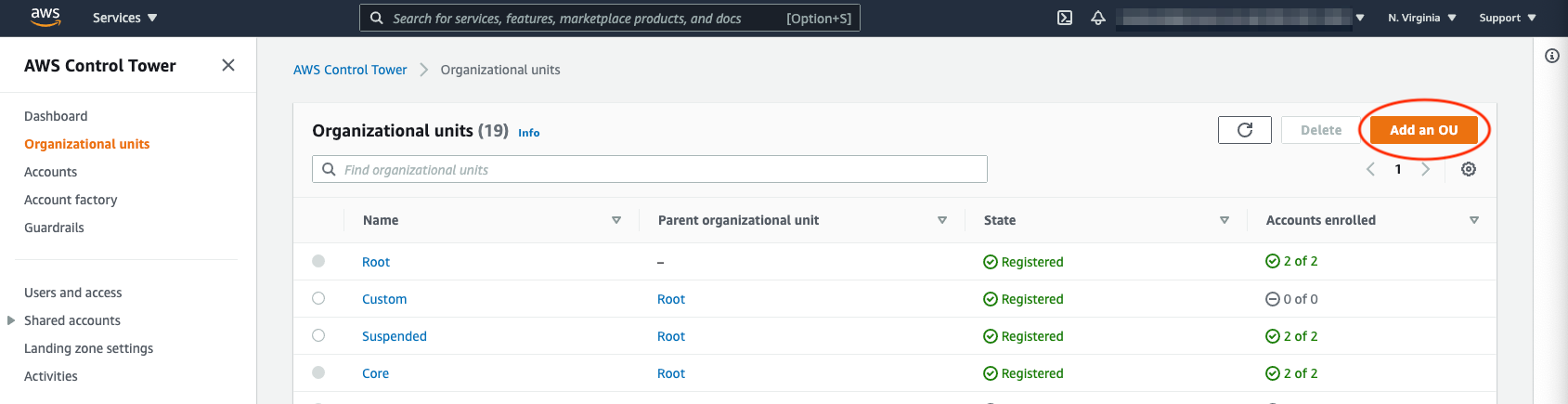Screen dimensions: 1568x404
Task: Select the Core OU radio button
Action: 318,372
